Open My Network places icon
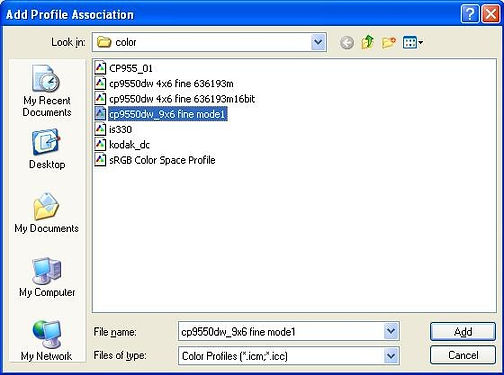 point(47,341)
